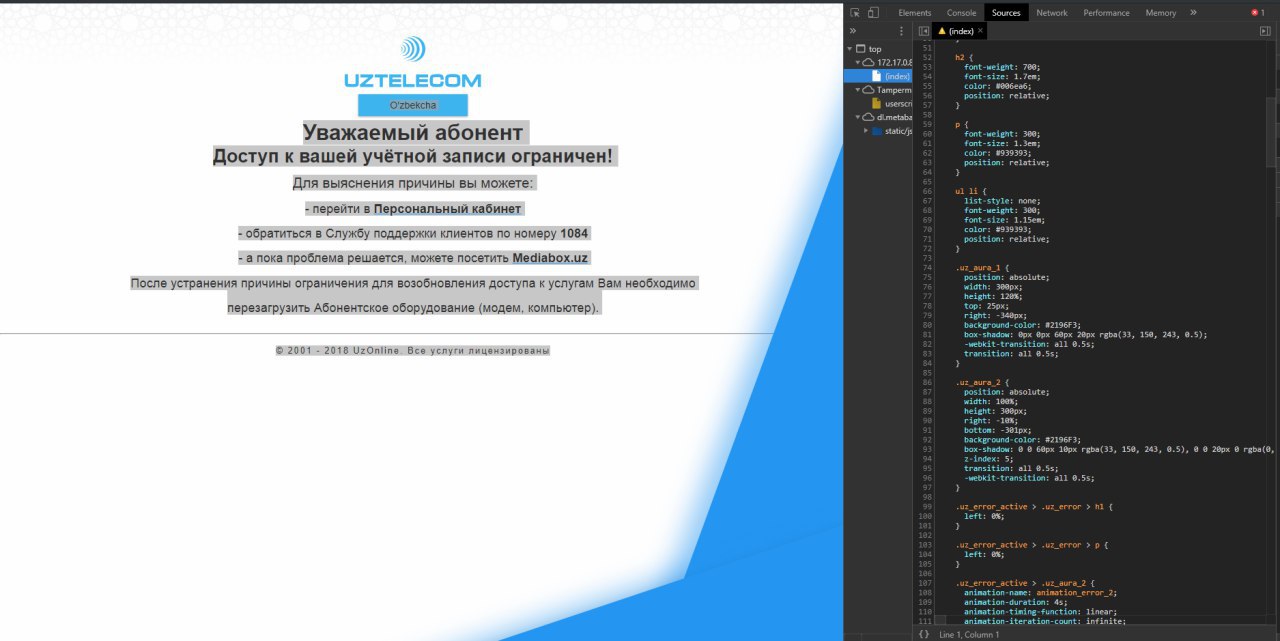The width and height of the screenshot is (1280, 641).
Task: Switch to the Performance tab
Action: pyautogui.click(x=1106, y=13)
